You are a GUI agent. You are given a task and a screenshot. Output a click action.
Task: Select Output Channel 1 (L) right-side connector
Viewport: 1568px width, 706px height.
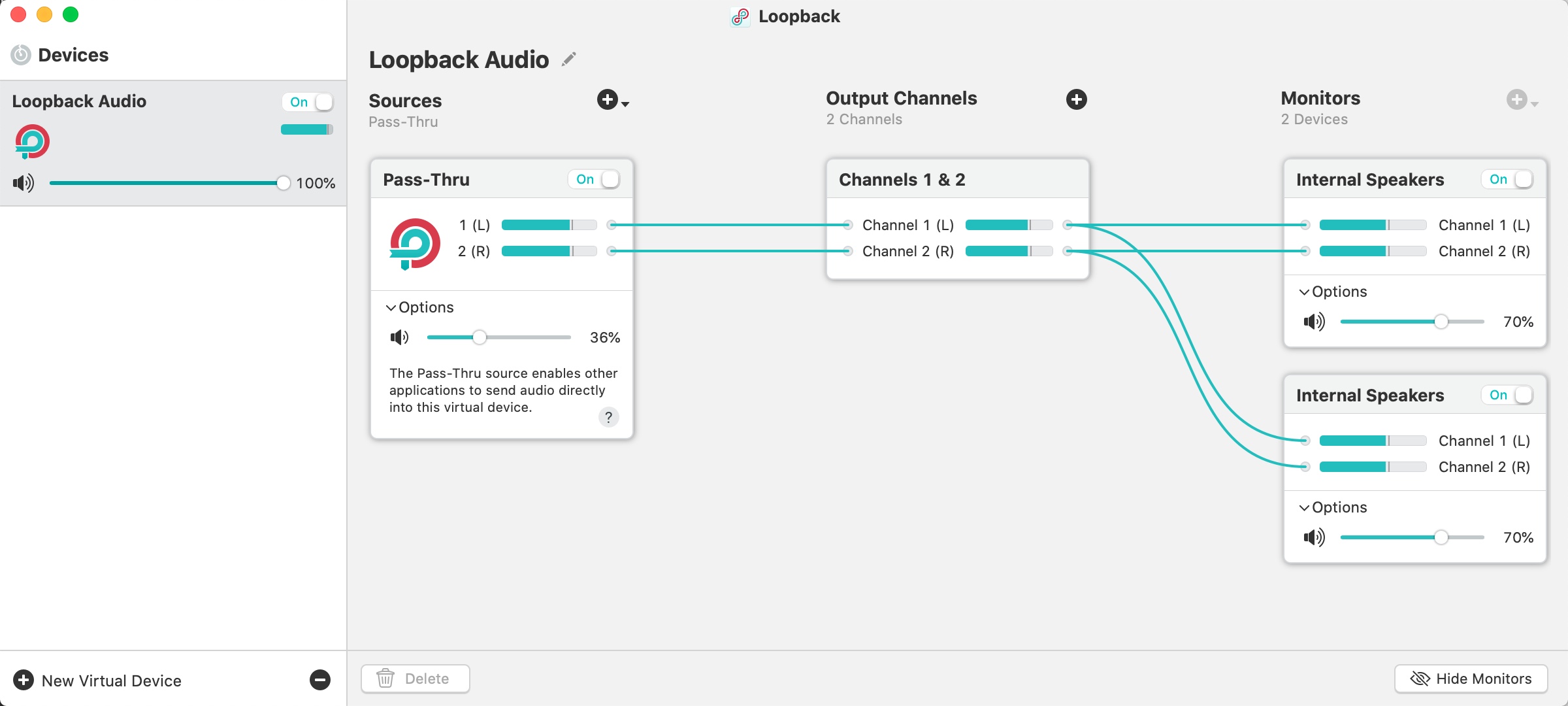(1068, 225)
